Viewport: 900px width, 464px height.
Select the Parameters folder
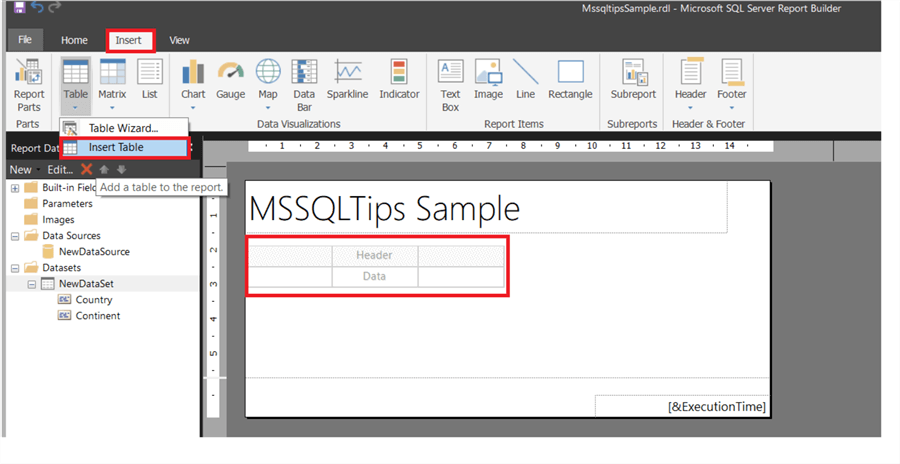67,203
